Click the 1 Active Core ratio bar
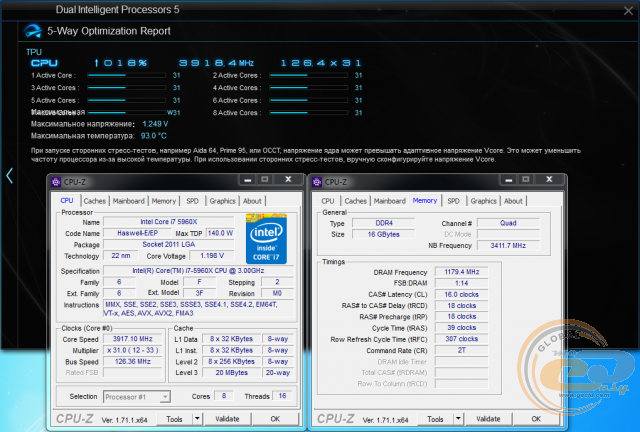This screenshot has height=432, width=640. [x=127, y=75]
